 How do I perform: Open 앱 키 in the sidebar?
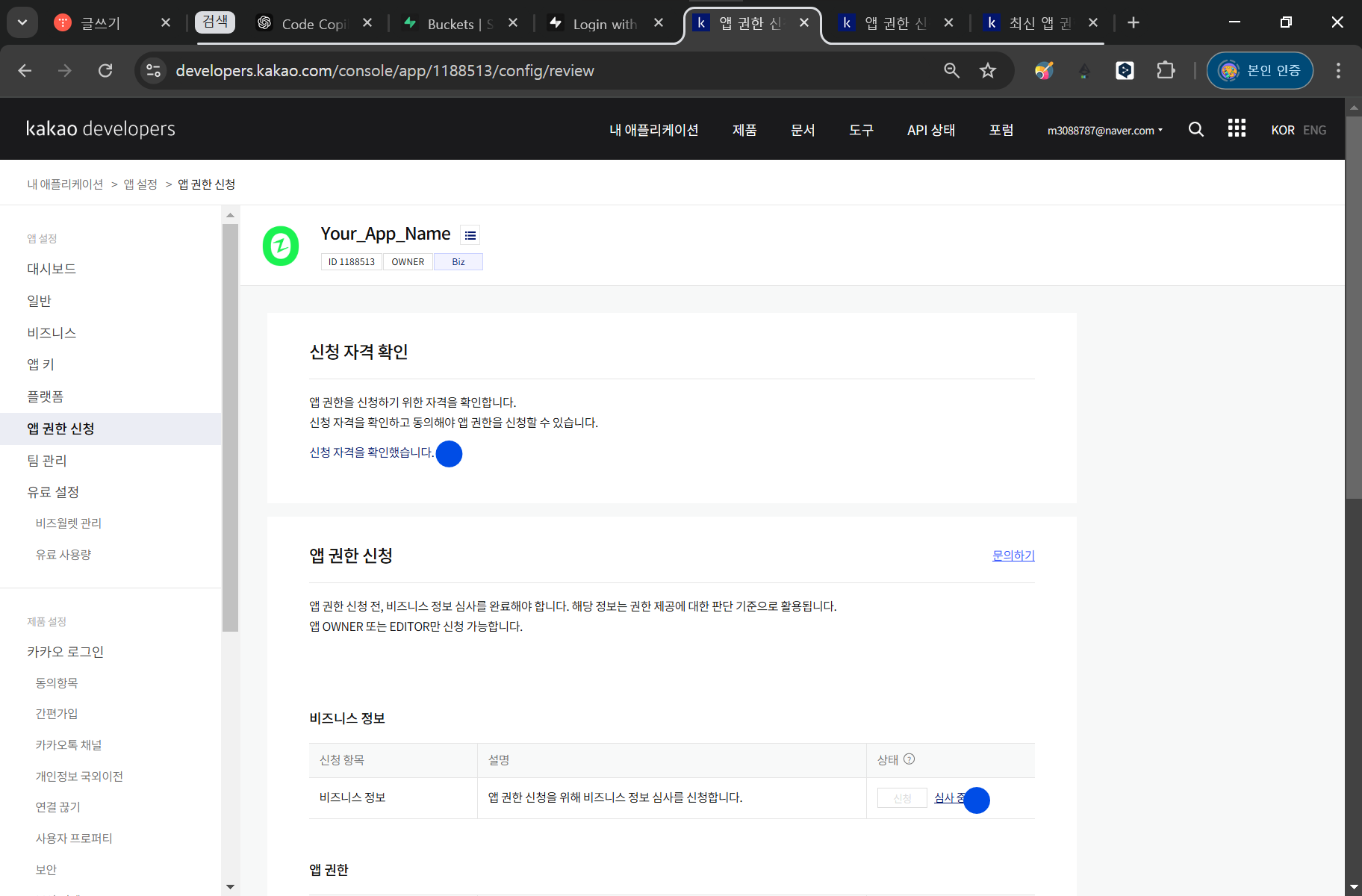click(x=41, y=364)
